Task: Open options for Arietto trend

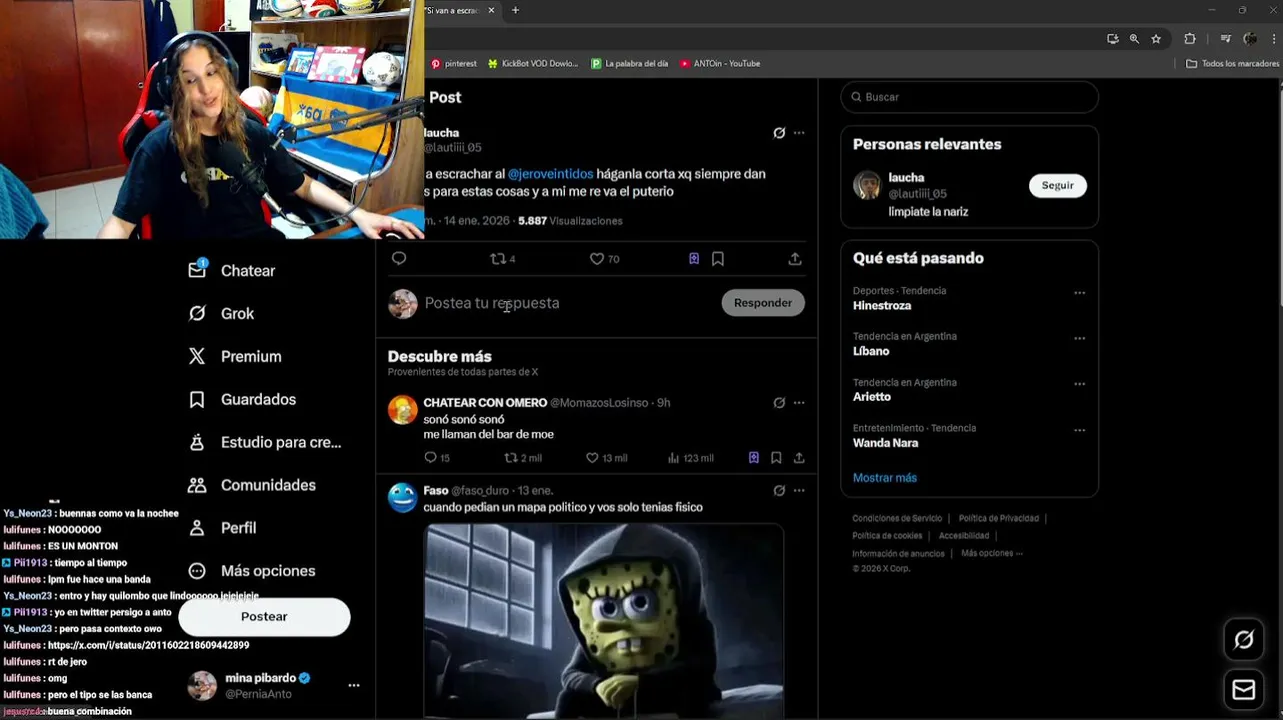Action: (x=1079, y=384)
